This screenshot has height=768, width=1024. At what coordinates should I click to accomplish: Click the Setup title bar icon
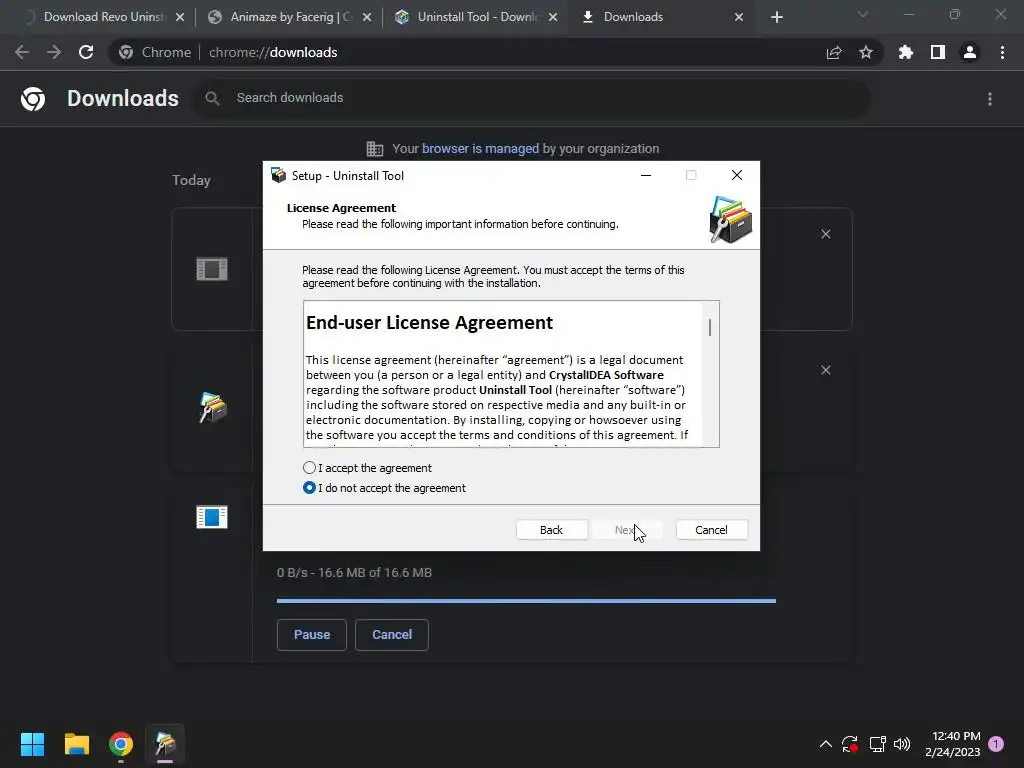point(279,175)
